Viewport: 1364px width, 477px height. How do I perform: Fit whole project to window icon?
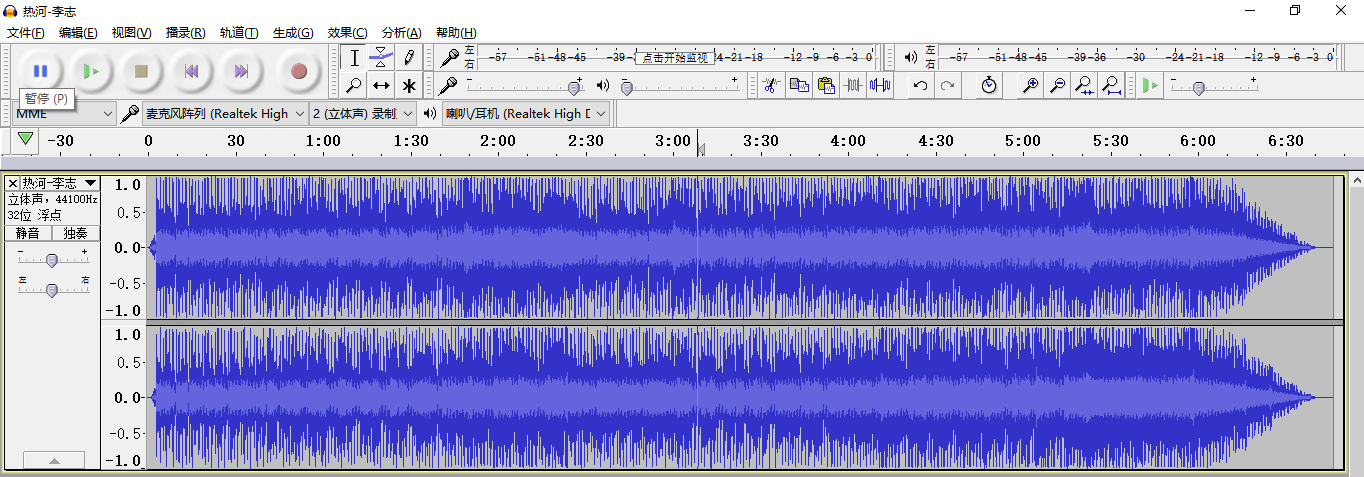coord(1111,85)
